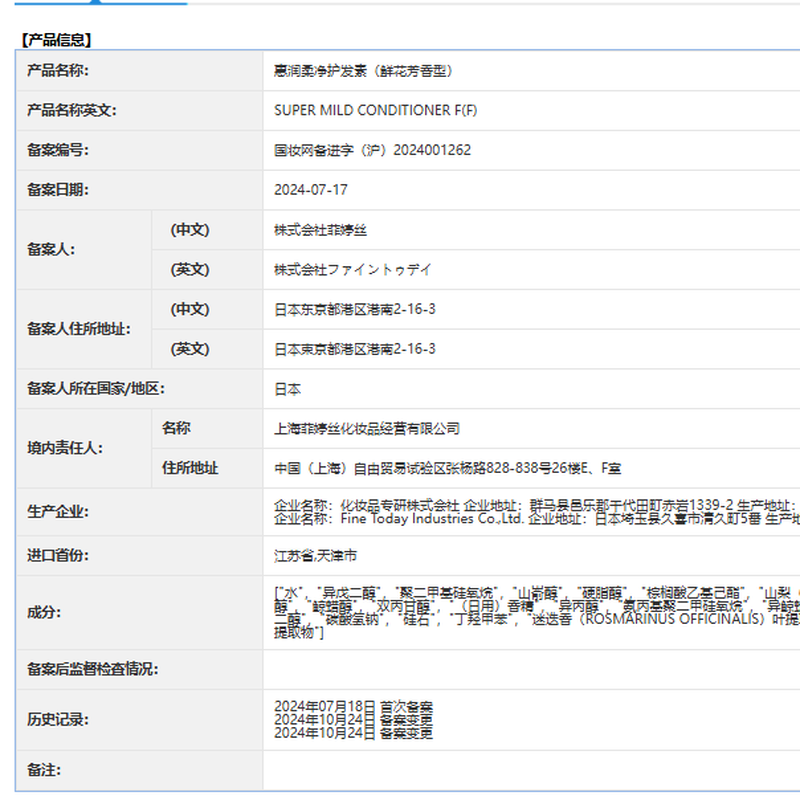This screenshot has height=800, width=800.
Task: Click the filing date 2024-07-17
Action: coord(311,190)
